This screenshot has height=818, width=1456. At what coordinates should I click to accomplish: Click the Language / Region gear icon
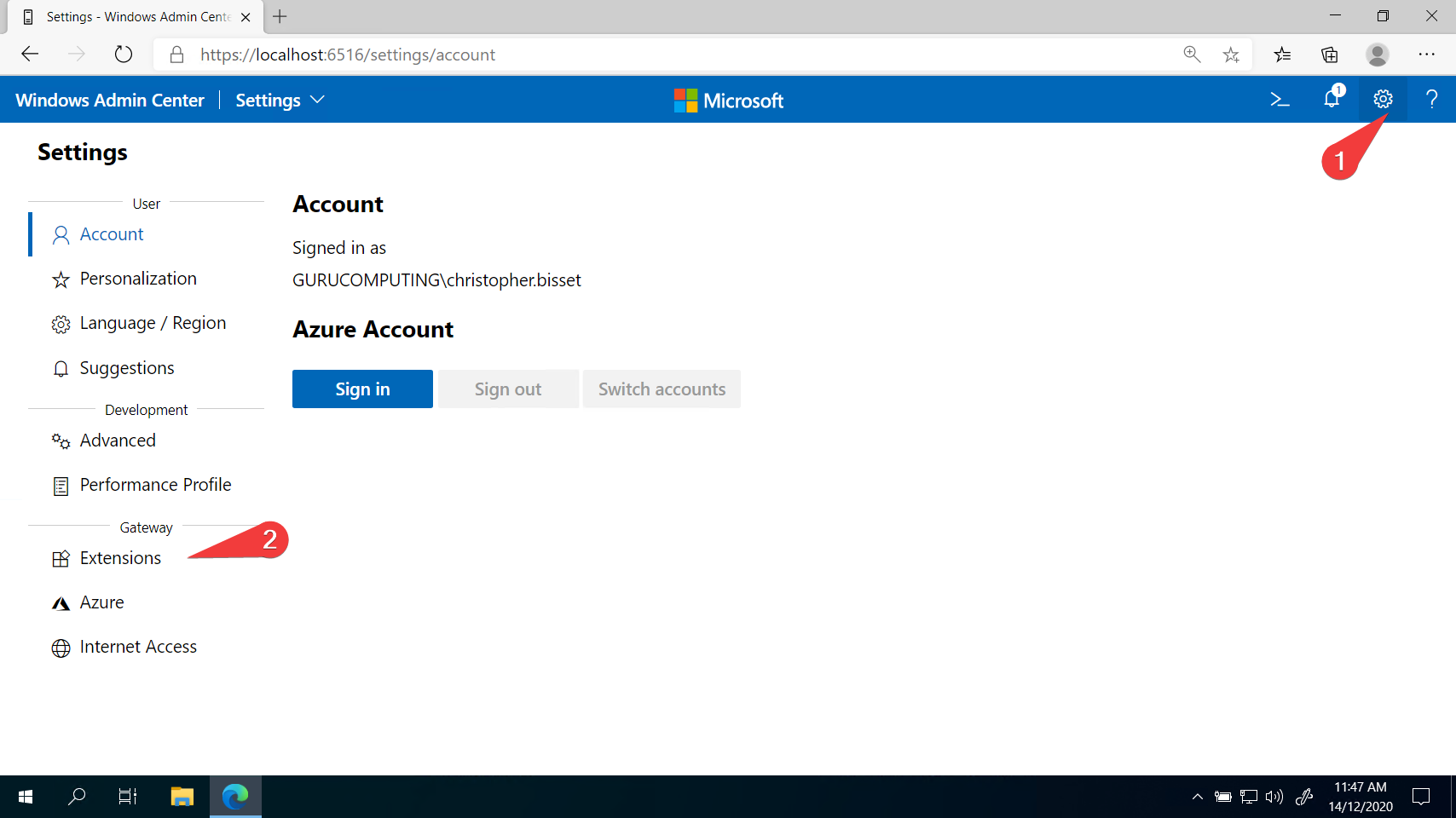[61, 324]
